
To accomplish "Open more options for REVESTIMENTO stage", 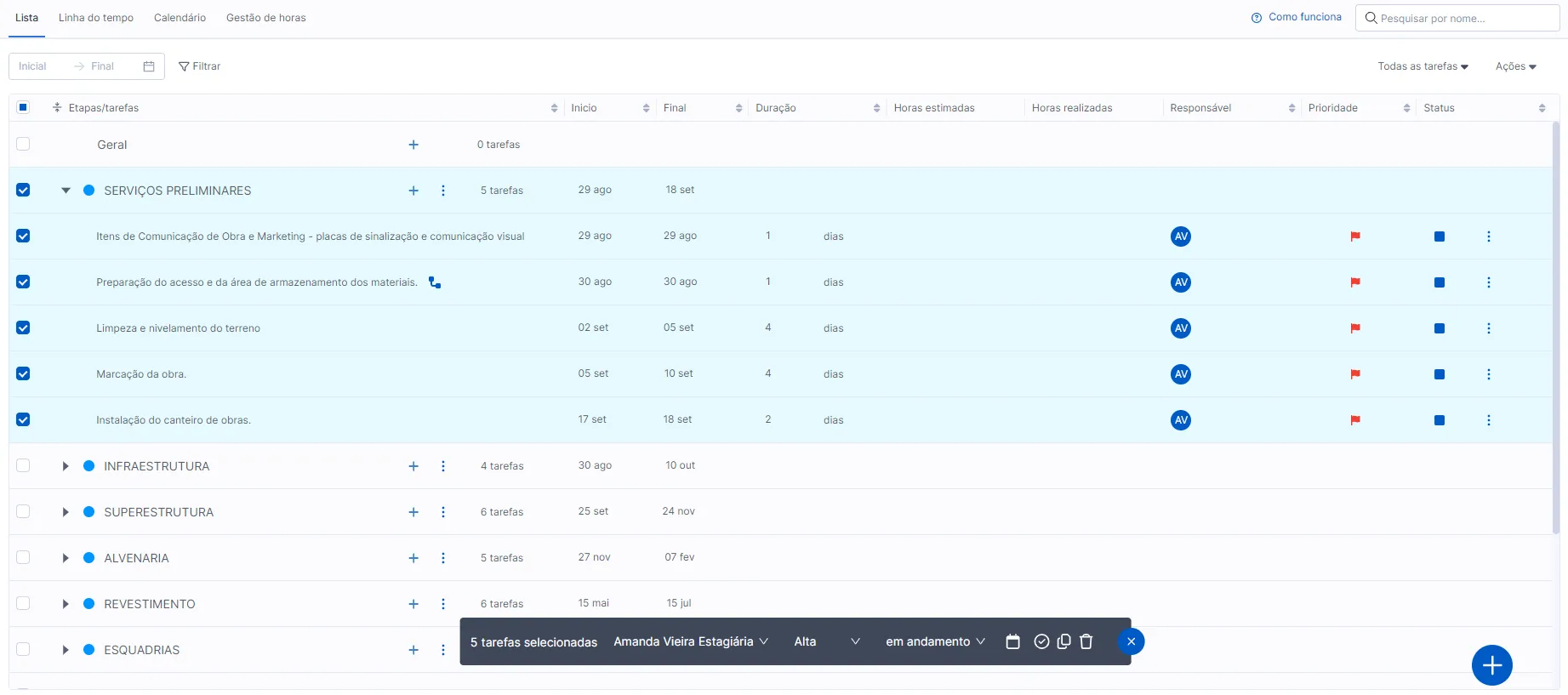I will point(443,604).
